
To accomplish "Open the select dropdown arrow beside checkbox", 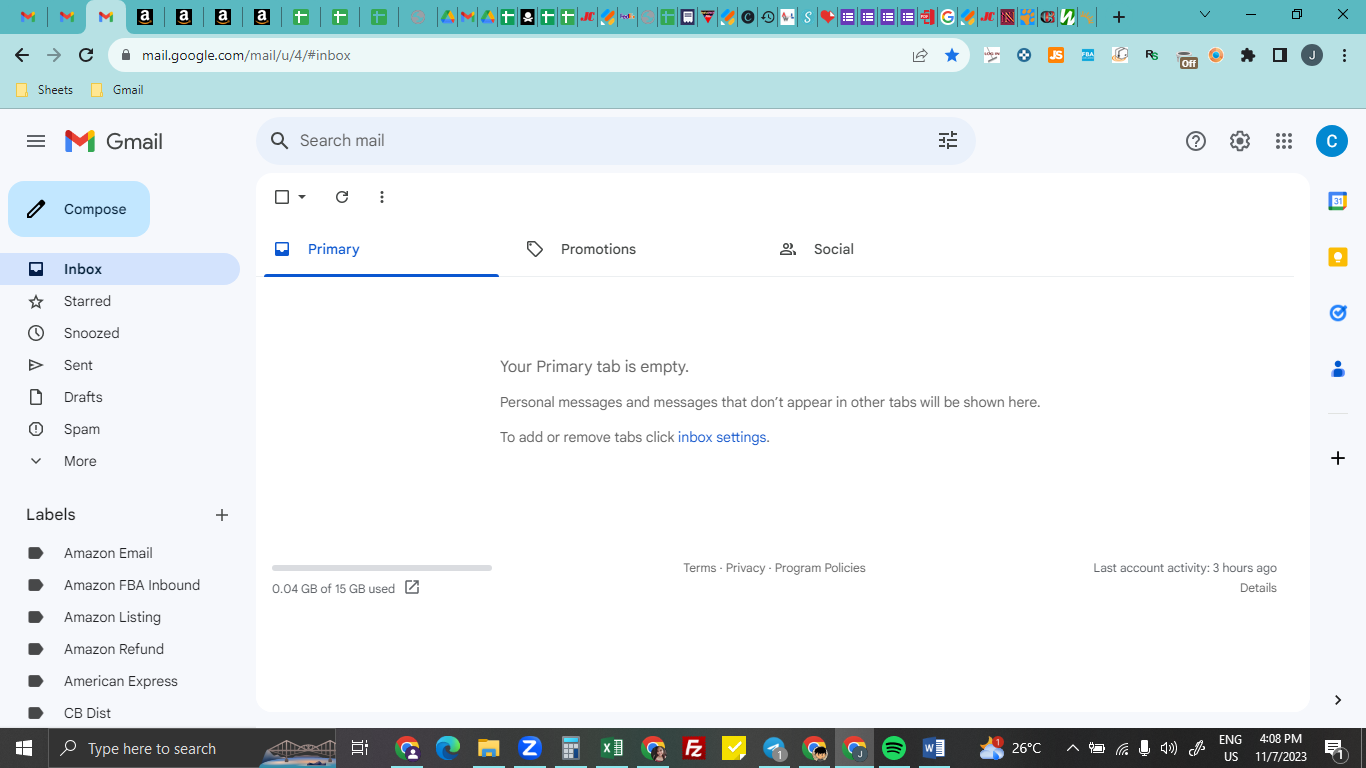I will tap(302, 197).
